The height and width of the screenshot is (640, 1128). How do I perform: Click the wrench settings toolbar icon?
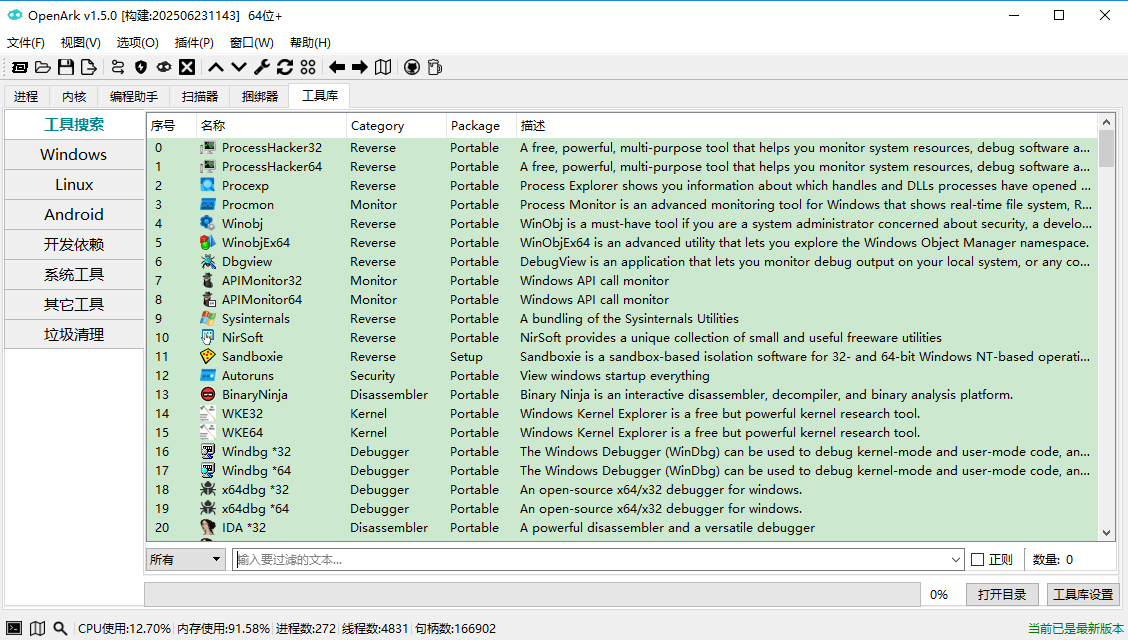(262, 67)
